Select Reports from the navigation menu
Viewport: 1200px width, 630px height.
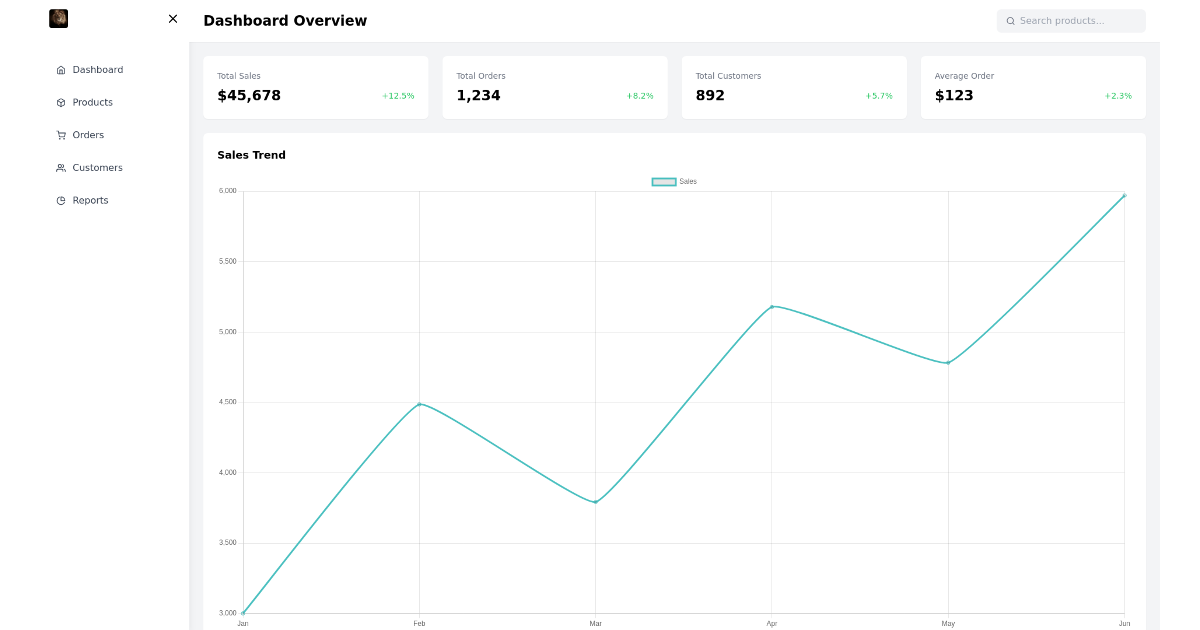(x=90, y=200)
